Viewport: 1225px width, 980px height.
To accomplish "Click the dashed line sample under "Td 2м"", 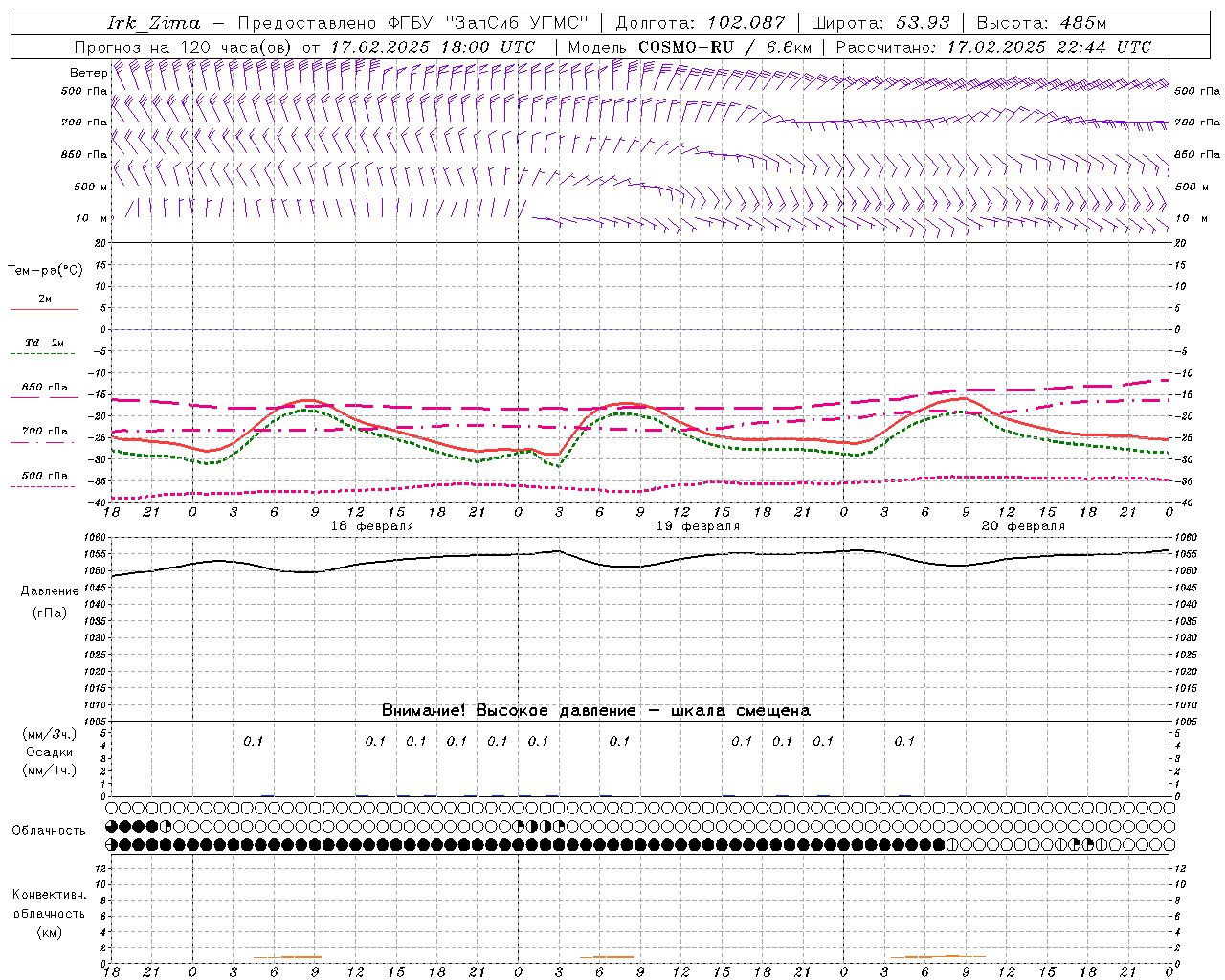I will tap(44, 354).
